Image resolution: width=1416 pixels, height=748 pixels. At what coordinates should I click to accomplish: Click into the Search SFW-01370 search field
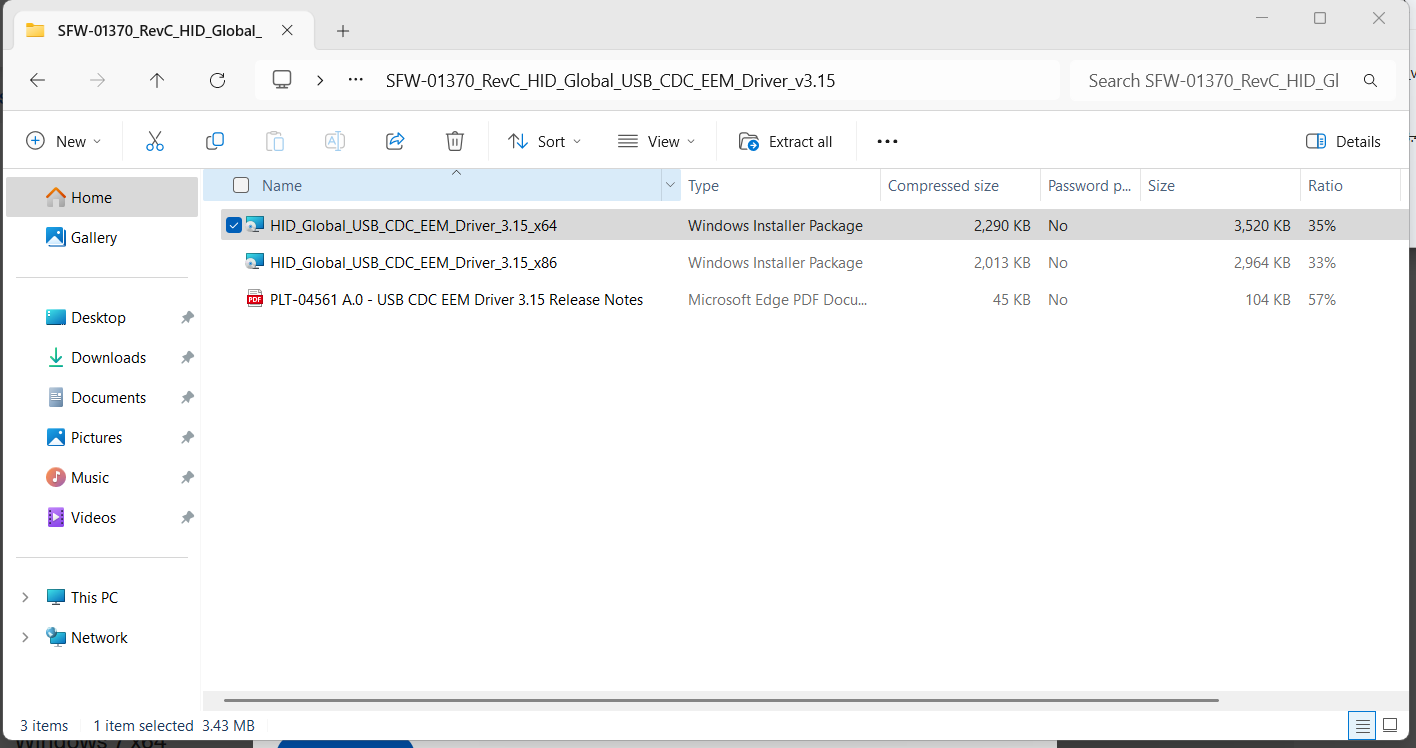[1213, 81]
